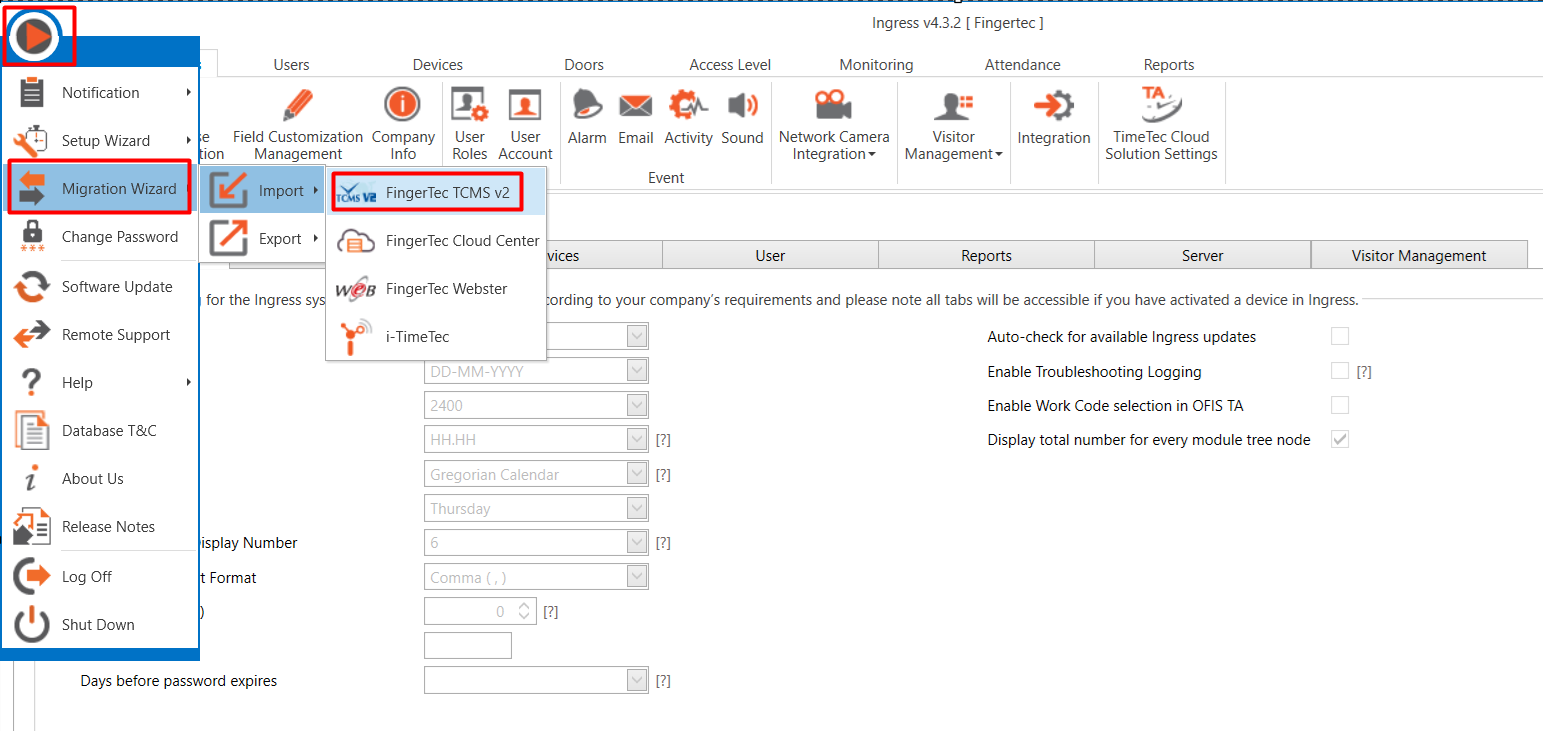Open Notification from the main menu

101,93
